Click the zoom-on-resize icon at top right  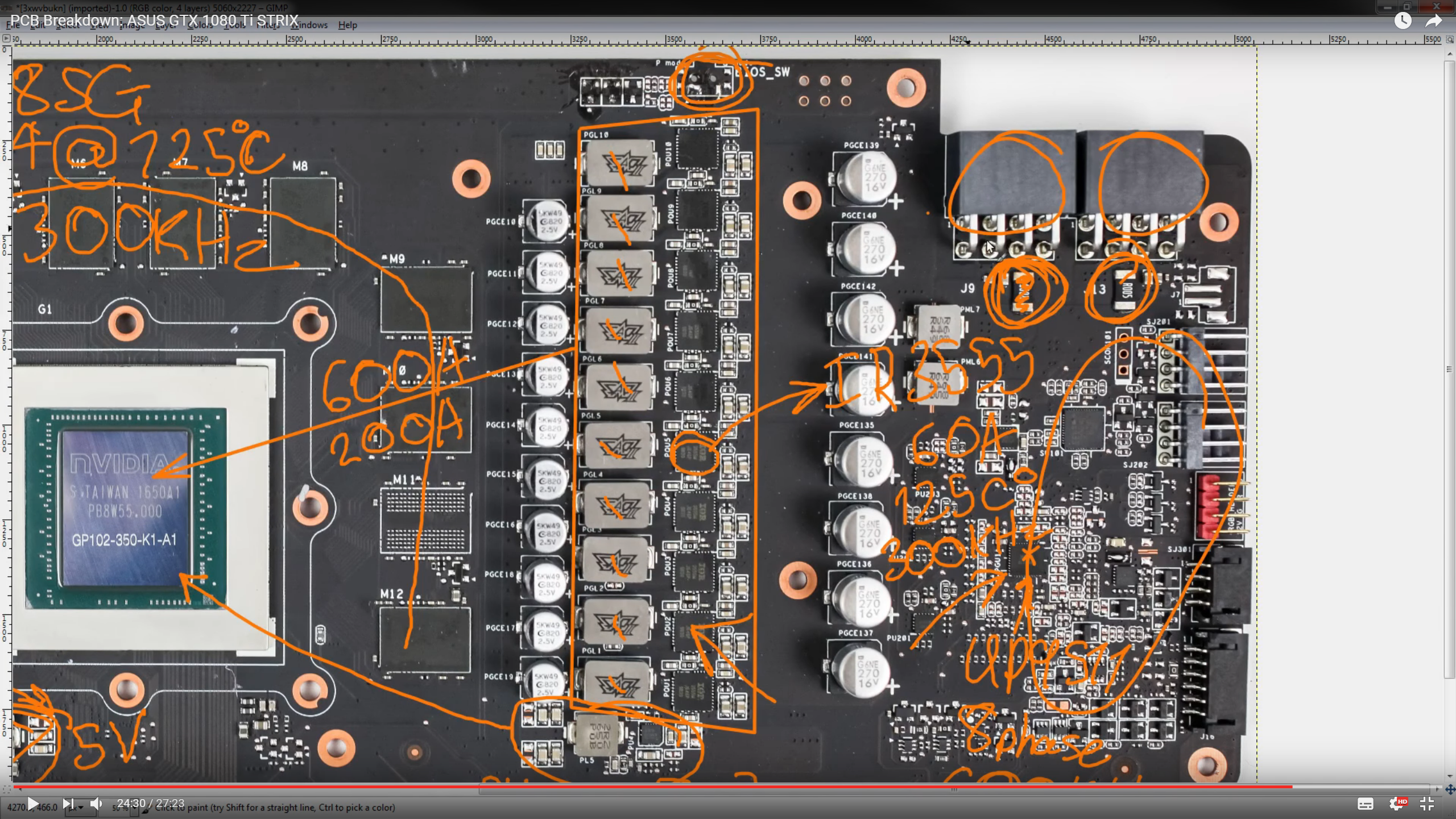(1450, 39)
